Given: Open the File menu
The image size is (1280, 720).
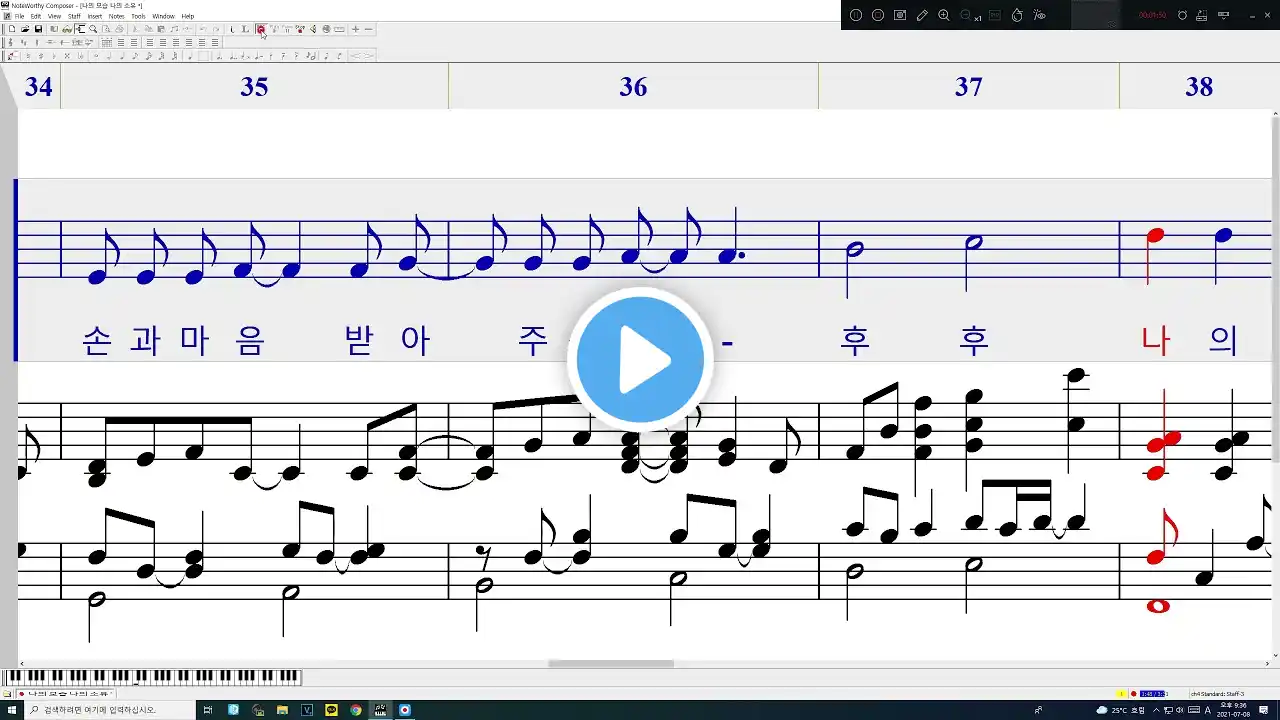Looking at the screenshot, I should click(x=19, y=16).
